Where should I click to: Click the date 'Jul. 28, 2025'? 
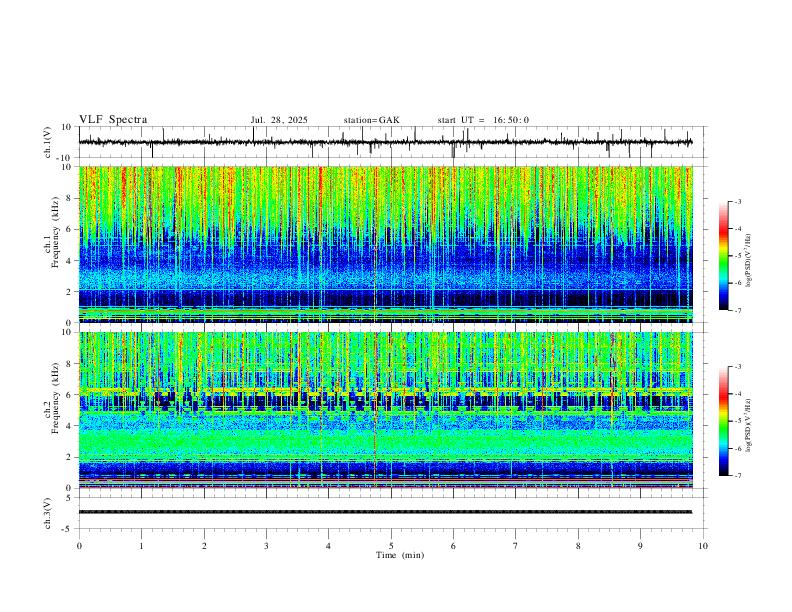(x=279, y=120)
